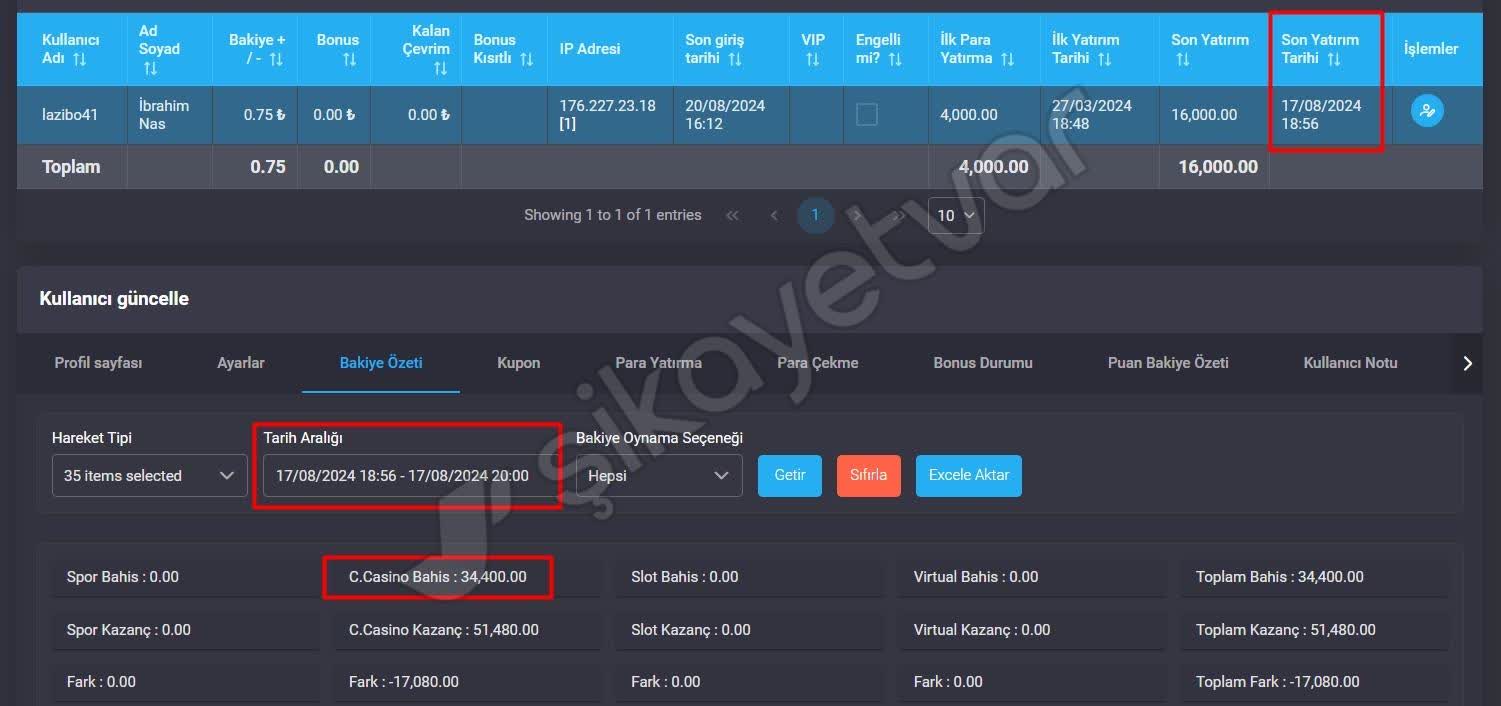Export results with Excele Aktar
This screenshot has height=706, width=1501.
pyautogui.click(x=968, y=475)
